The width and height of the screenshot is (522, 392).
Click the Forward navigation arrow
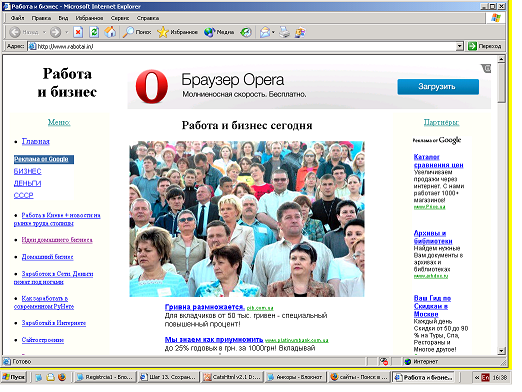coord(55,32)
